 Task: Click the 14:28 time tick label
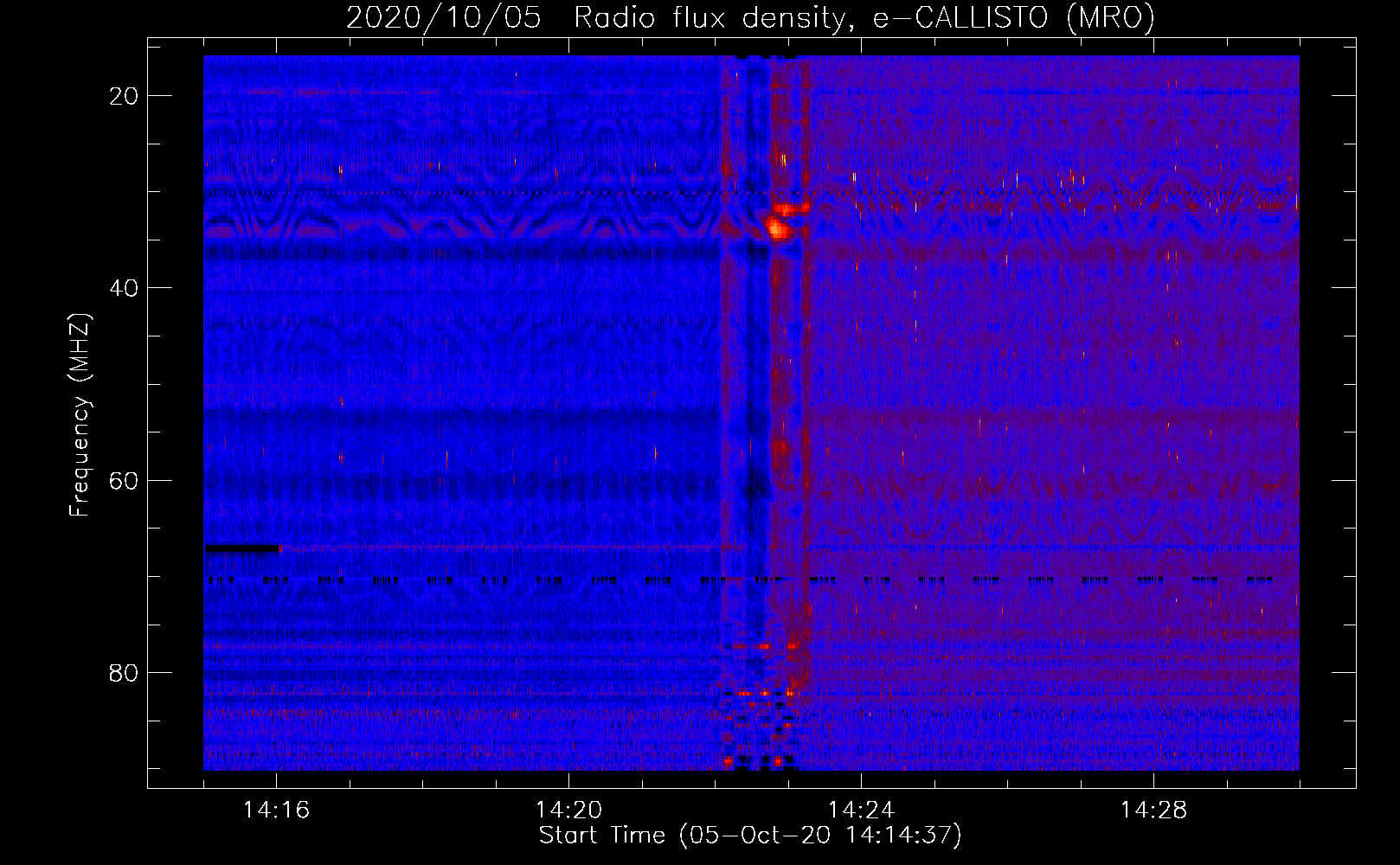[1154, 810]
